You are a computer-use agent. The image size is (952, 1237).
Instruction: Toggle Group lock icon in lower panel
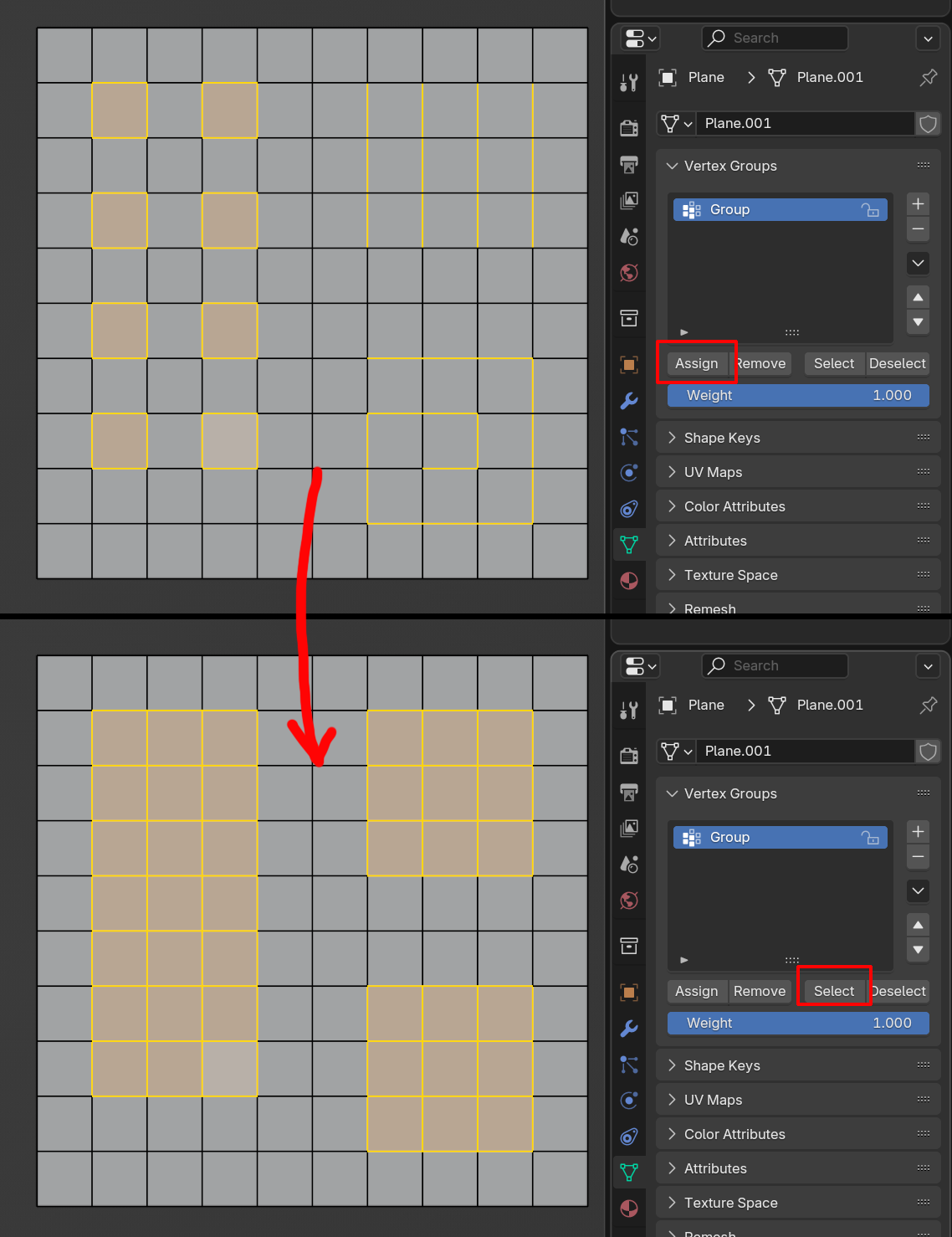pos(871,837)
